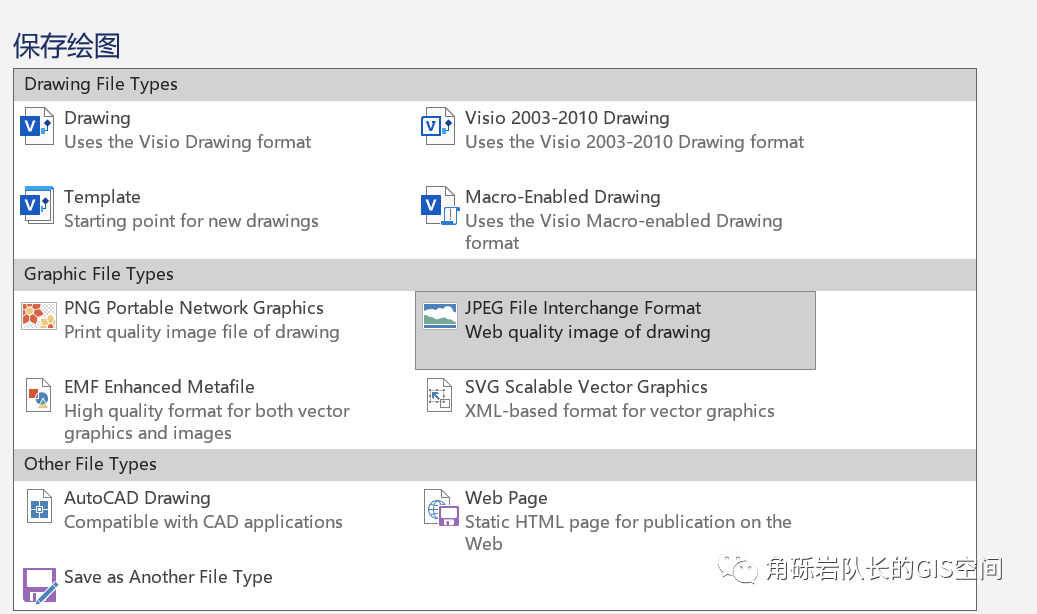Click 'Print quality image file of drawing' text

pyautogui.click(x=202, y=332)
